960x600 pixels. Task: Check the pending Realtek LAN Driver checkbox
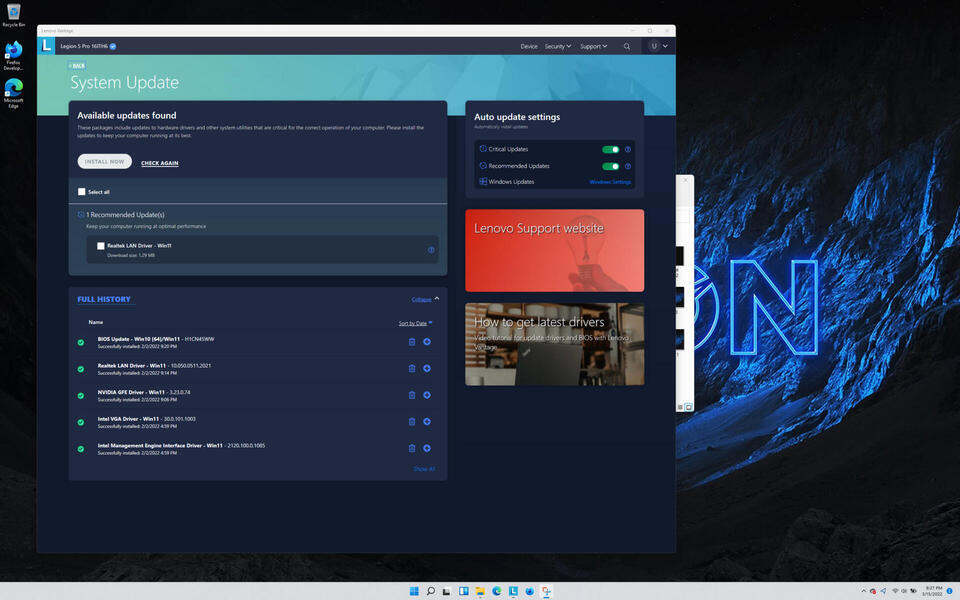click(100, 246)
